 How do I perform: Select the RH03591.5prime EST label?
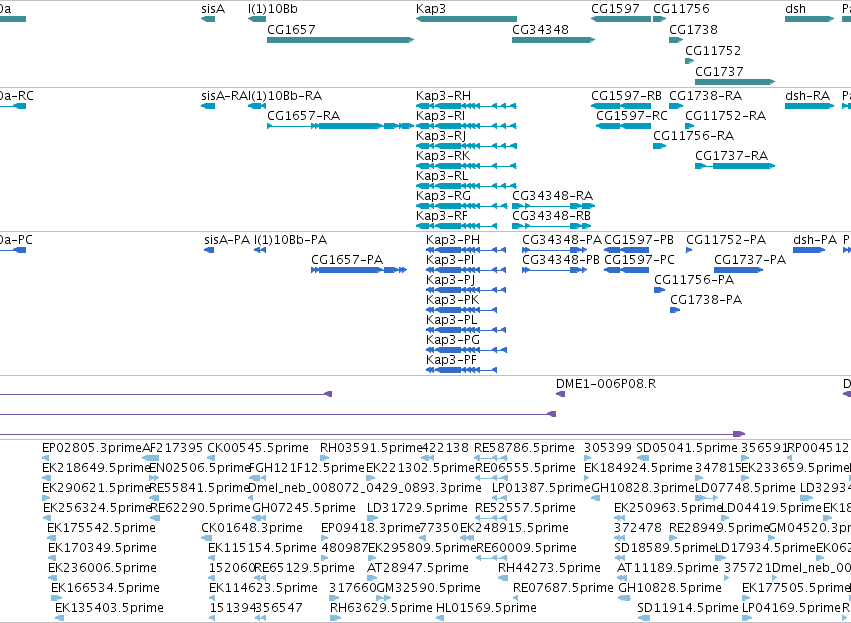click(x=371, y=448)
